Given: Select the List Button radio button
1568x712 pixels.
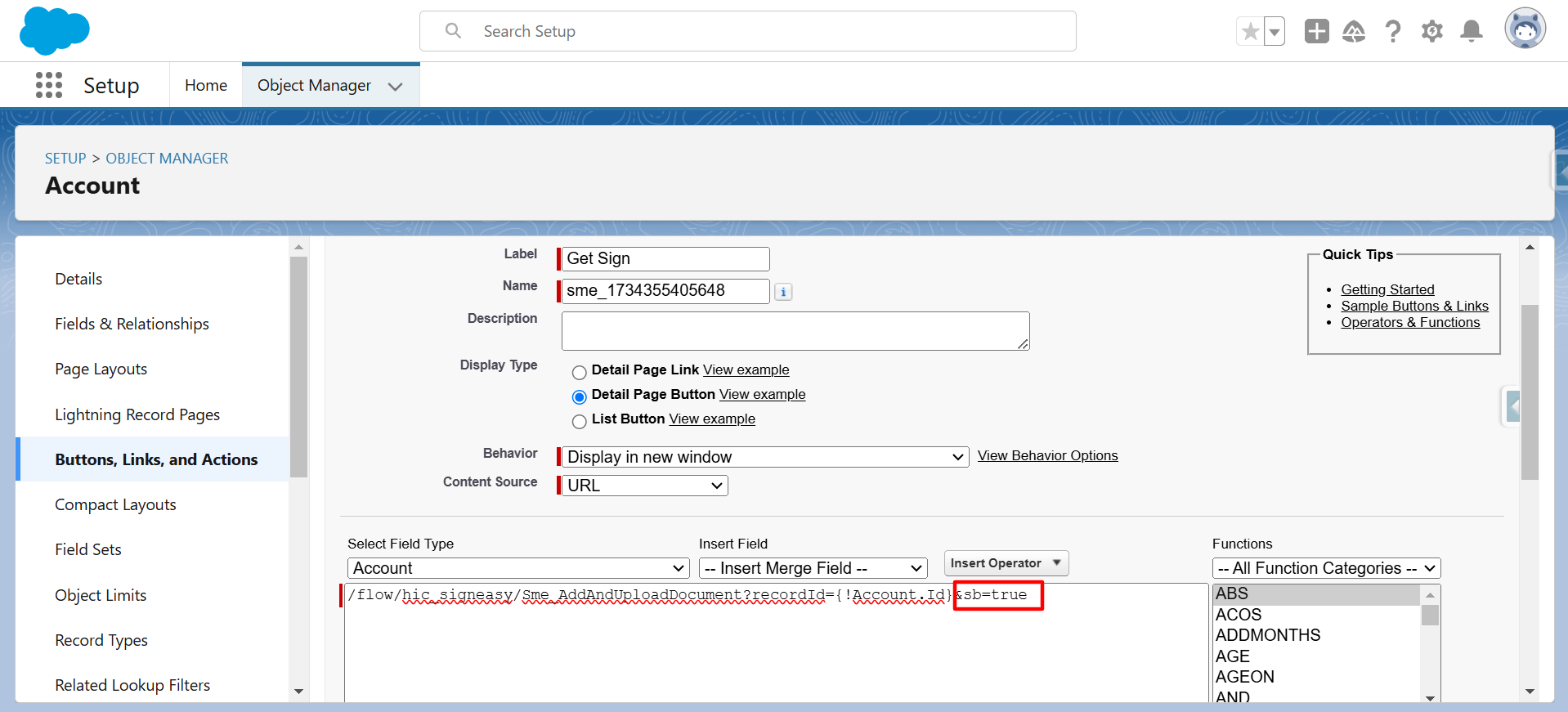Looking at the screenshot, I should (580, 422).
